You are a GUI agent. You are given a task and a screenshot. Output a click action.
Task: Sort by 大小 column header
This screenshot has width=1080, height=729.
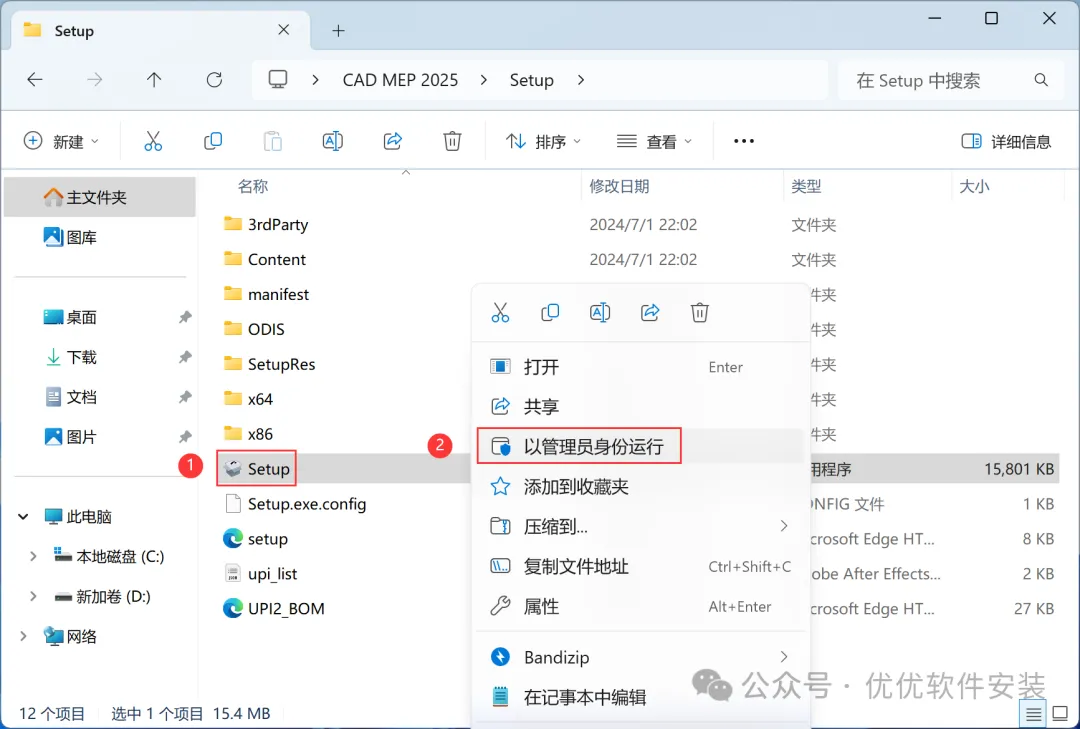coord(975,186)
